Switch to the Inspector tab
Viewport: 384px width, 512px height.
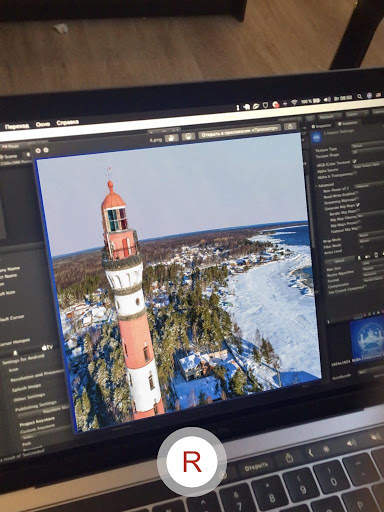pos(321,126)
